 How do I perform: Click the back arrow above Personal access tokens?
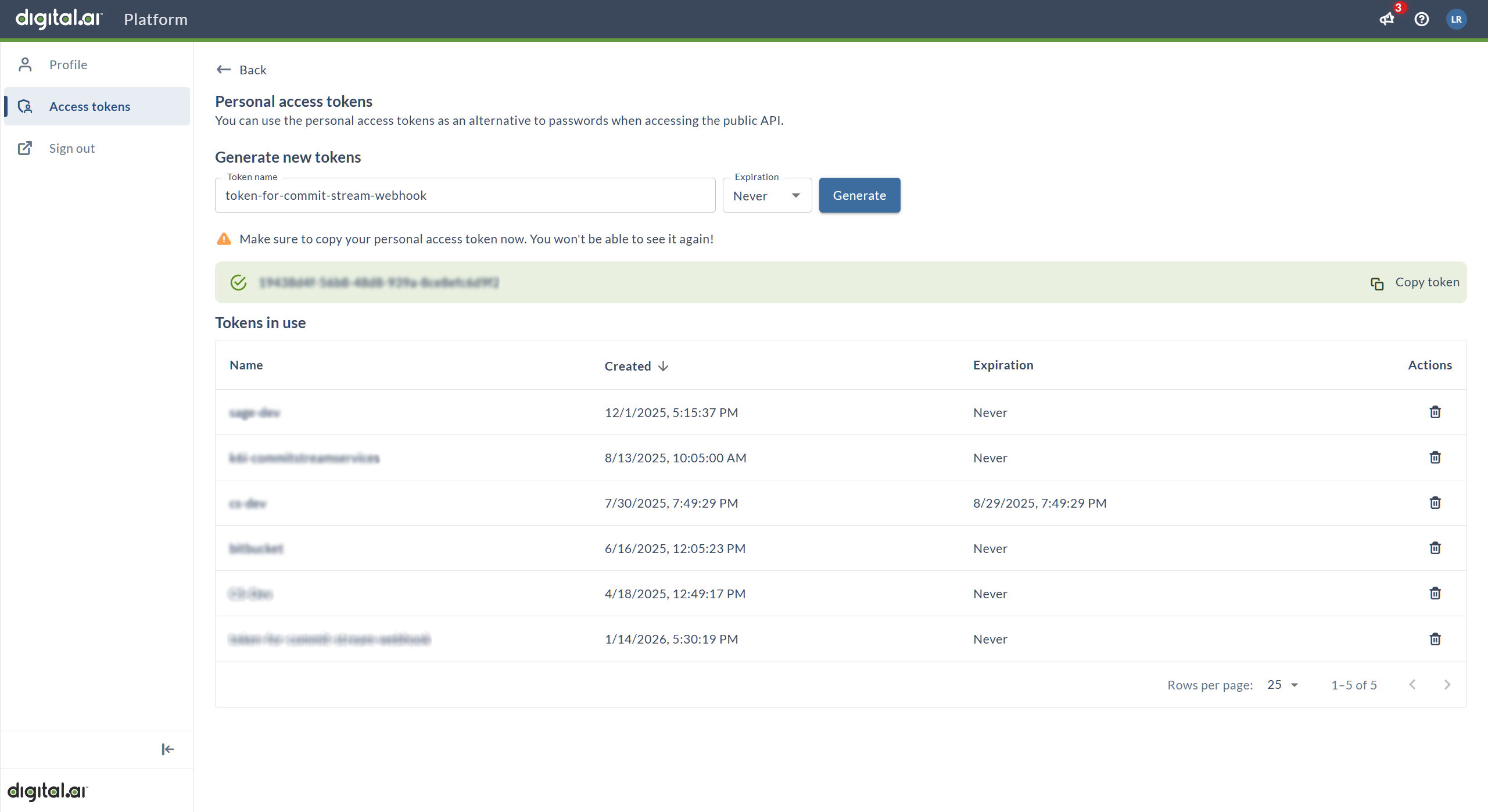click(223, 69)
